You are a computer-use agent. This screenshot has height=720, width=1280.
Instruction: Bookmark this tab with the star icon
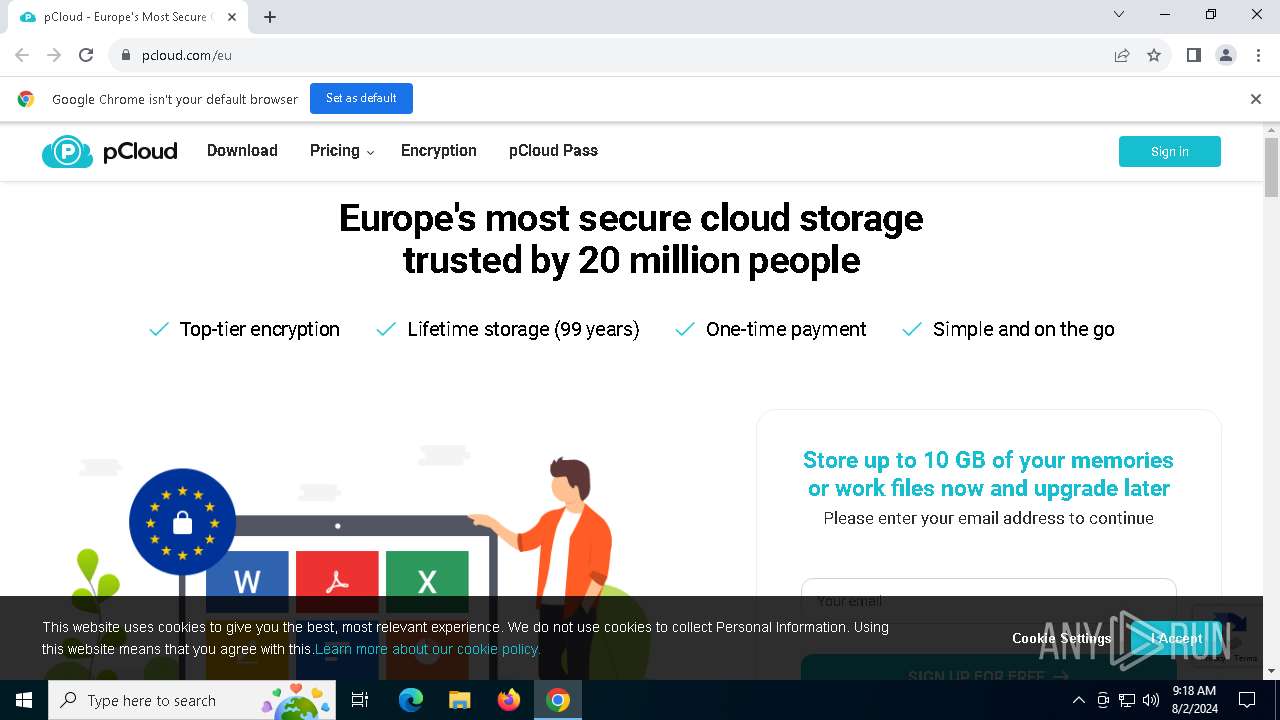tap(1154, 55)
